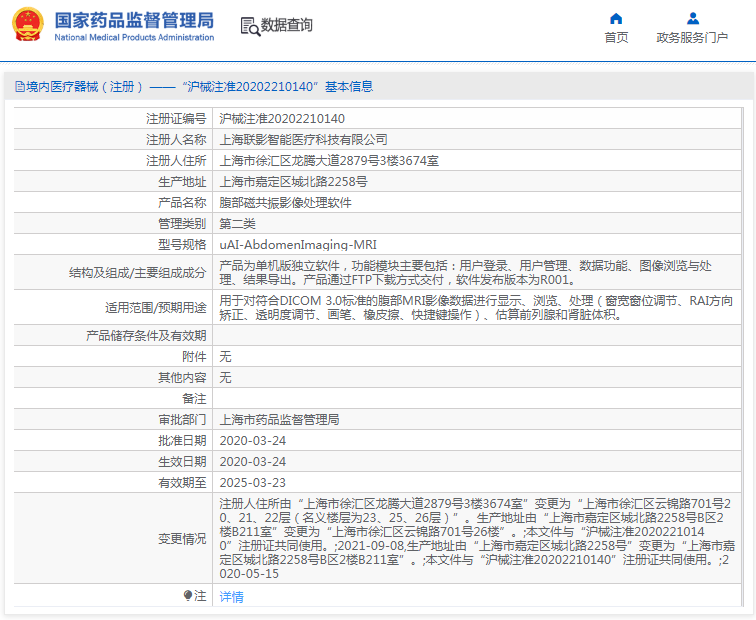Click 首页 text label
This screenshot has height=620, width=756.
click(616, 38)
